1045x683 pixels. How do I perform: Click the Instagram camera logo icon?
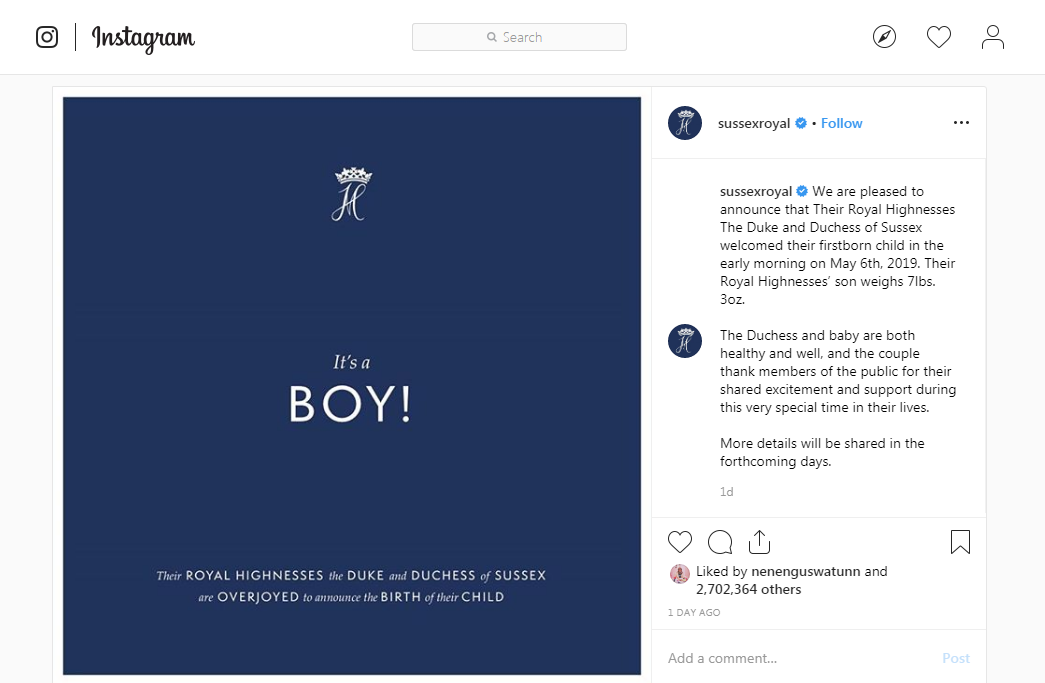(47, 37)
